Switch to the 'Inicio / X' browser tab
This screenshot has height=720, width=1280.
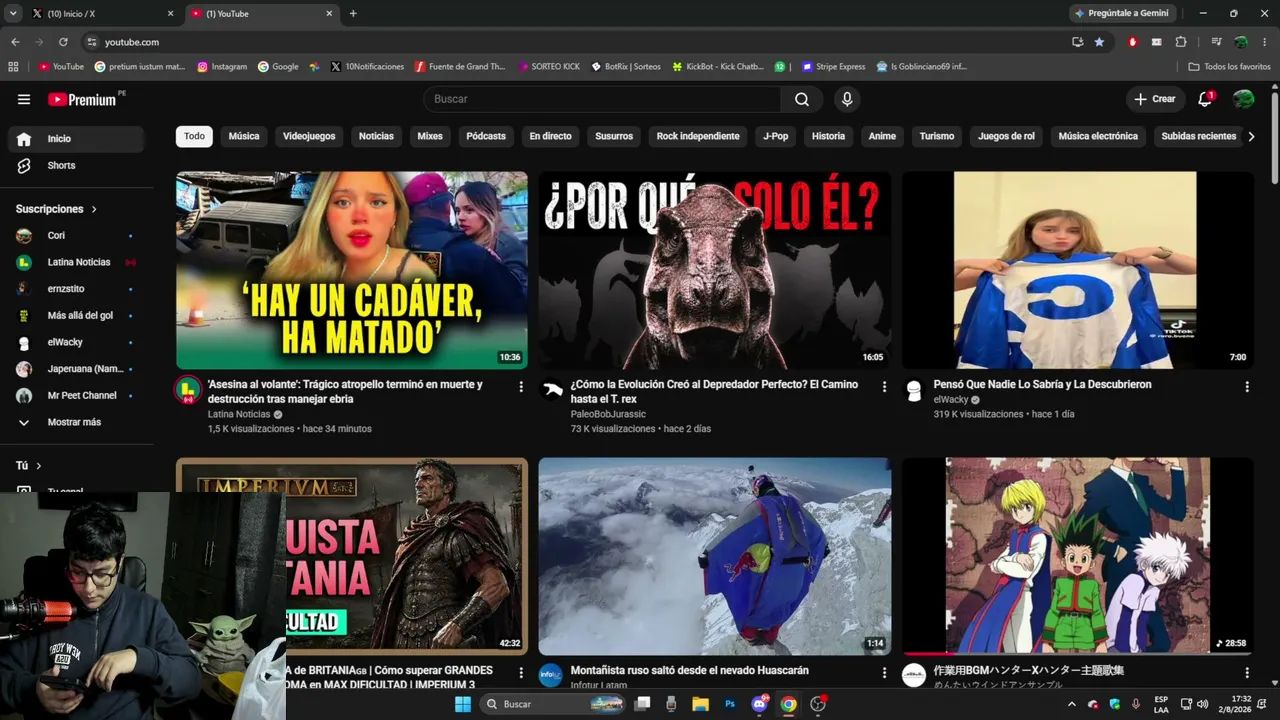103,14
